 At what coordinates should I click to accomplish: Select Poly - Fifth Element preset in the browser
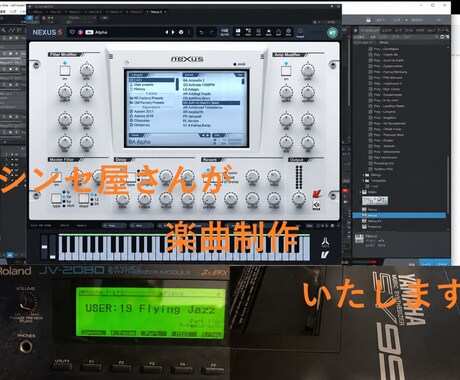click(x=385, y=77)
